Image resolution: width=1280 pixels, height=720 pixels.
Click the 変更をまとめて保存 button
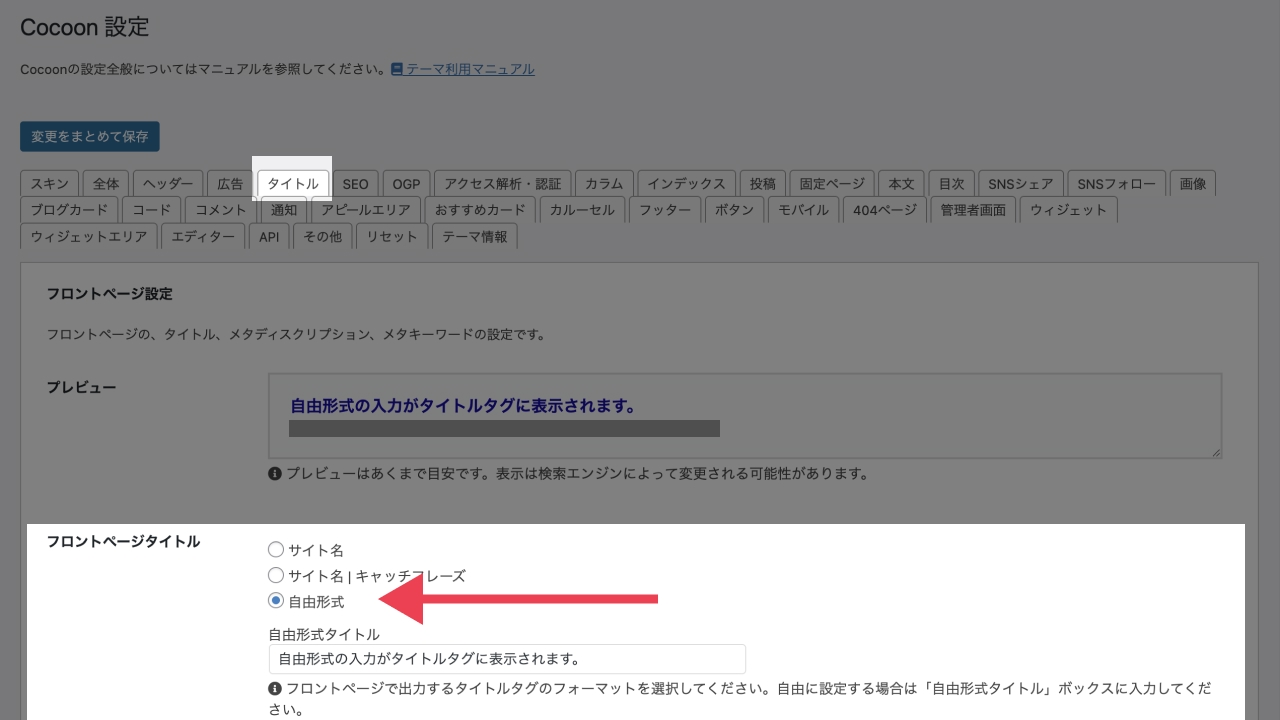tap(90, 137)
